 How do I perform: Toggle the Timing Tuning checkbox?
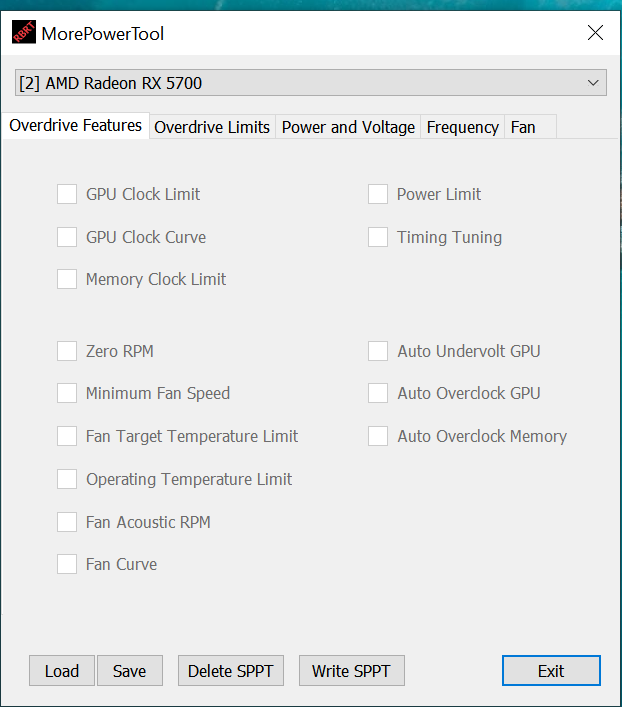[378, 237]
